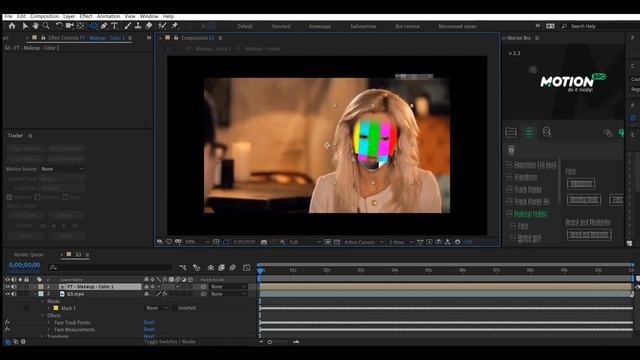Open the Composition menu
Screen dimensions: 640x360
point(44,16)
